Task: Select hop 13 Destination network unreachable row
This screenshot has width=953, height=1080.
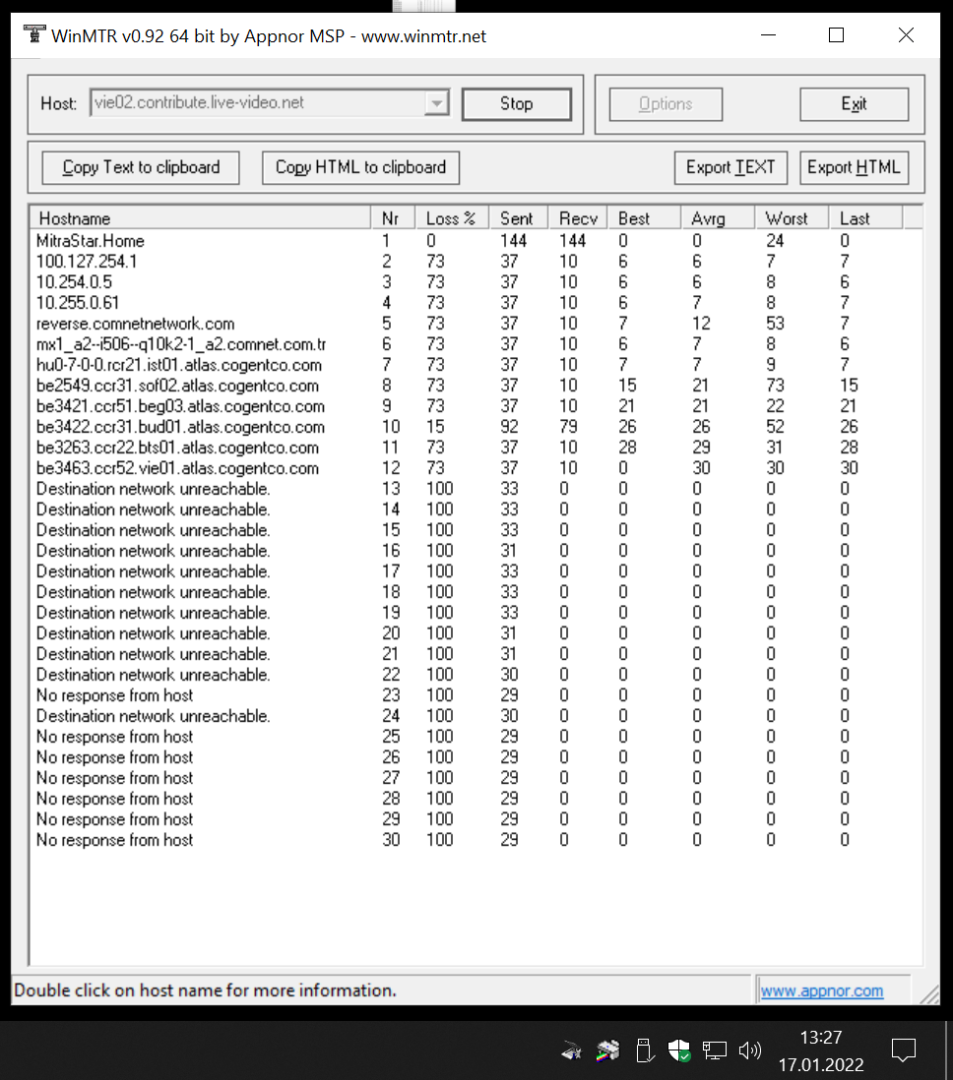Action: coord(475,488)
